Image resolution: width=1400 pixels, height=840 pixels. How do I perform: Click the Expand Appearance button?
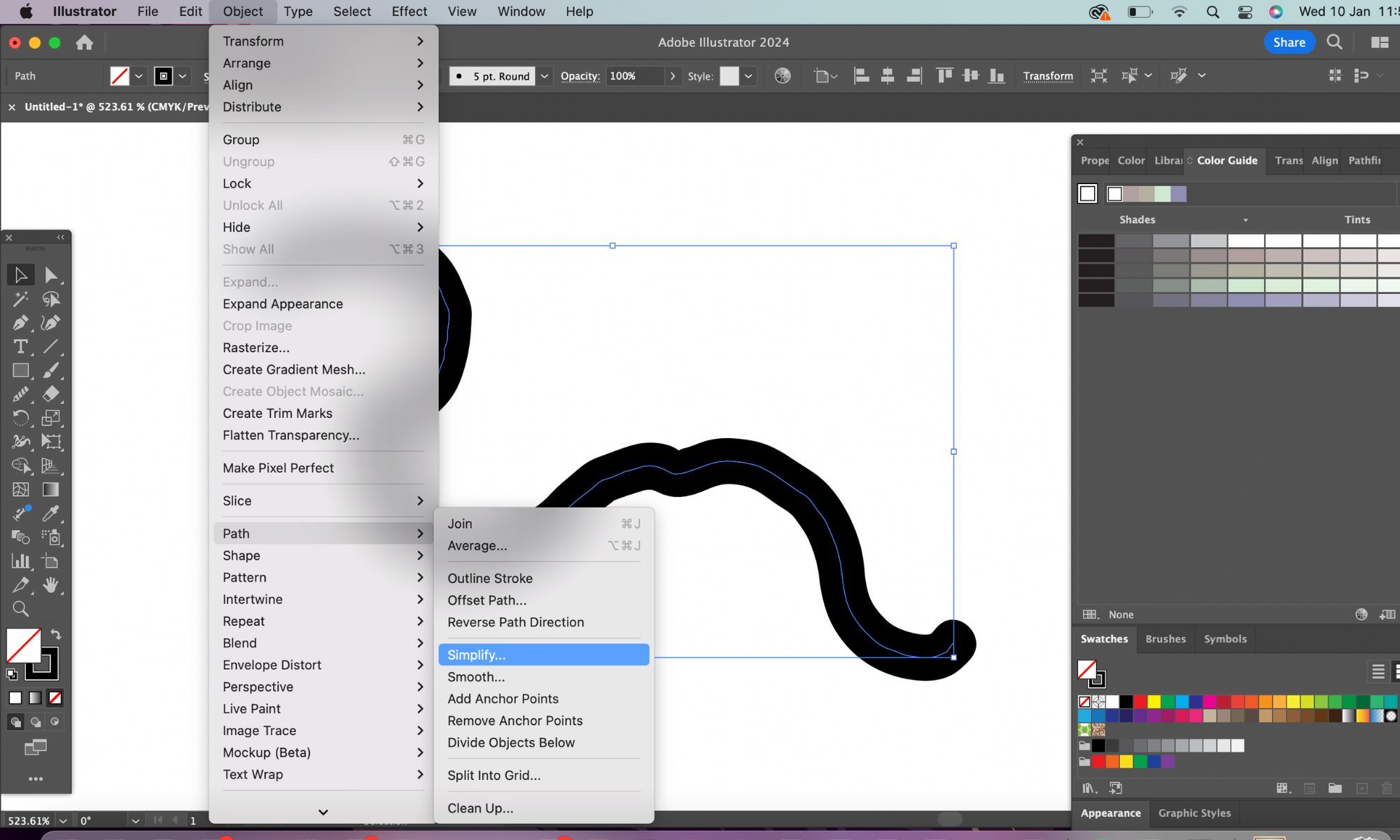tap(283, 303)
